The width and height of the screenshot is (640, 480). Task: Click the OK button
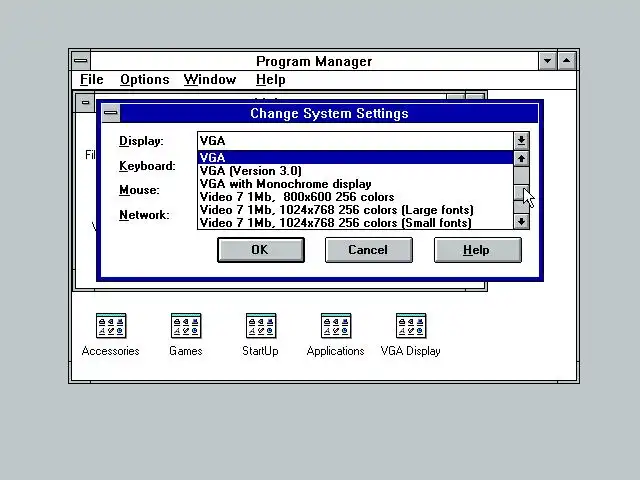(x=261, y=250)
